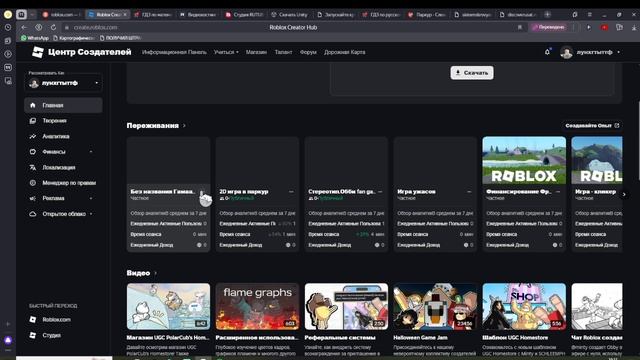Image resolution: width=640 pixels, height=360 pixels.
Task: Open Переживания section via chevron heading
Action: [x=156, y=125]
